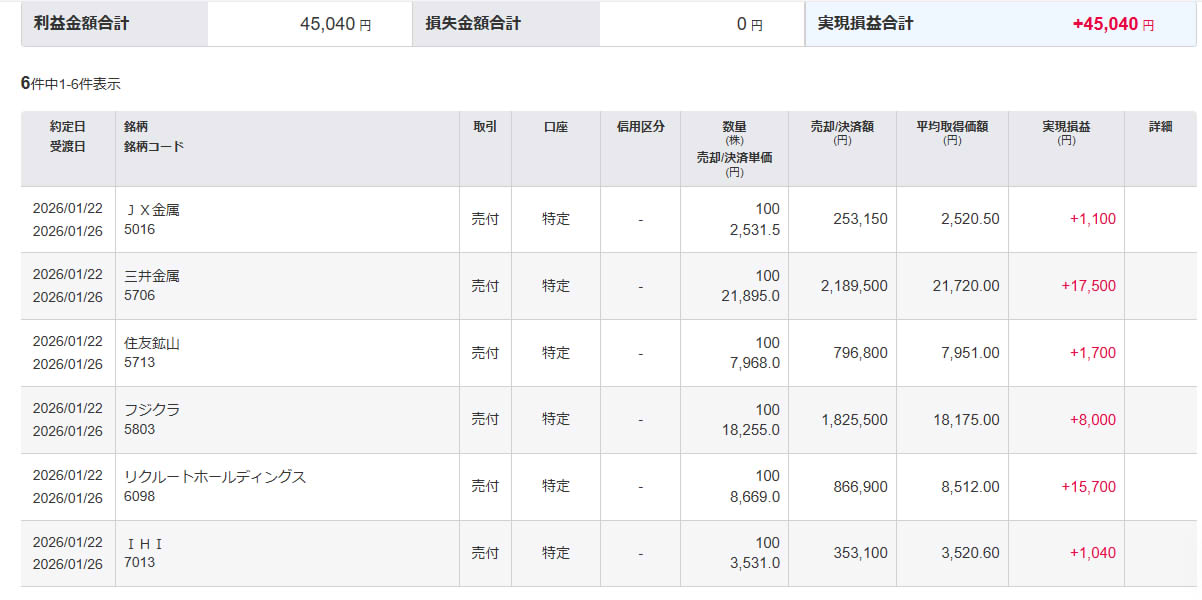Image resolution: width=1202 pixels, height=600 pixels.
Task: Click the ＪＸ金属 stock name
Action: tap(152, 210)
